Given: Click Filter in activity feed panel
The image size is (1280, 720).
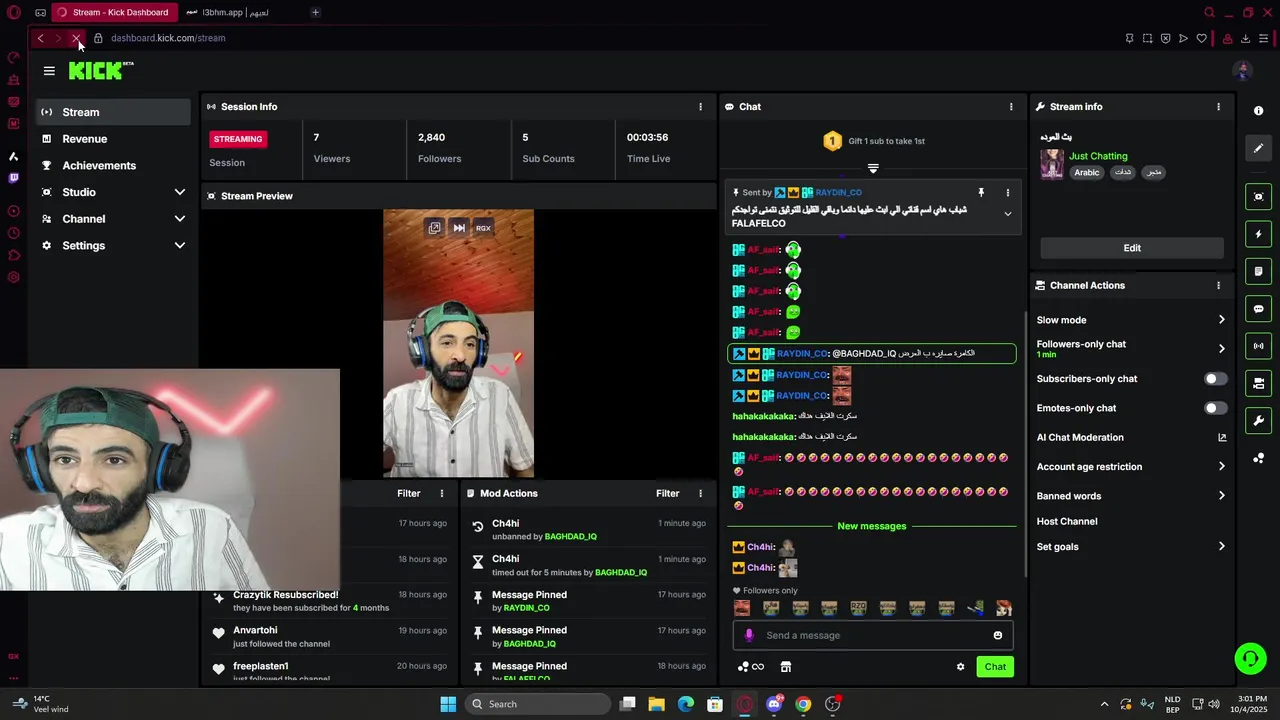Looking at the screenshot, I should [409, 493].
